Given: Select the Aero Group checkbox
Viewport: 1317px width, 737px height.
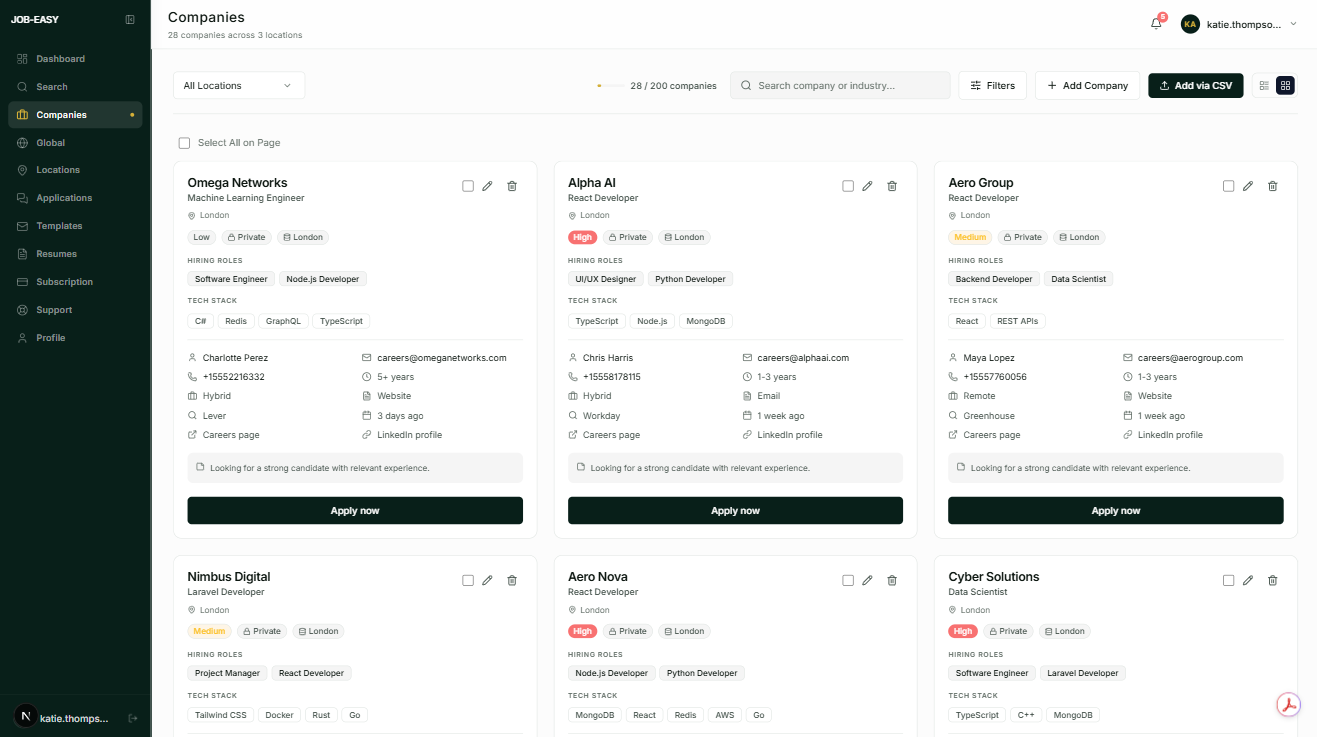Looking at the screenshot, I should click(x=1229, y=186).
